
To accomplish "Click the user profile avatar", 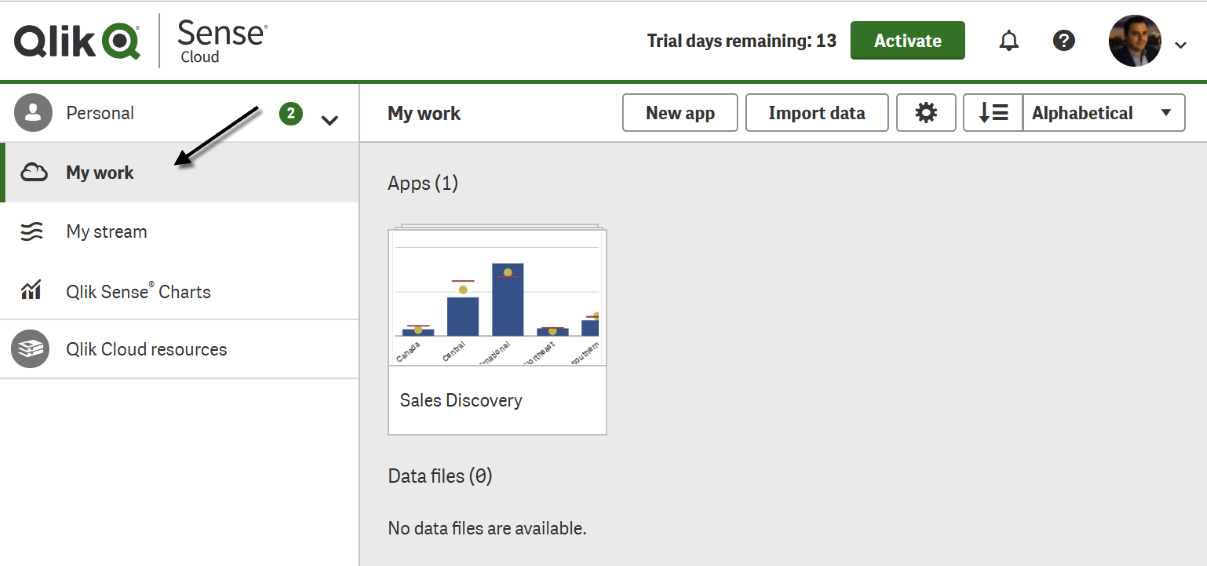I will (x=1135, y=41).
